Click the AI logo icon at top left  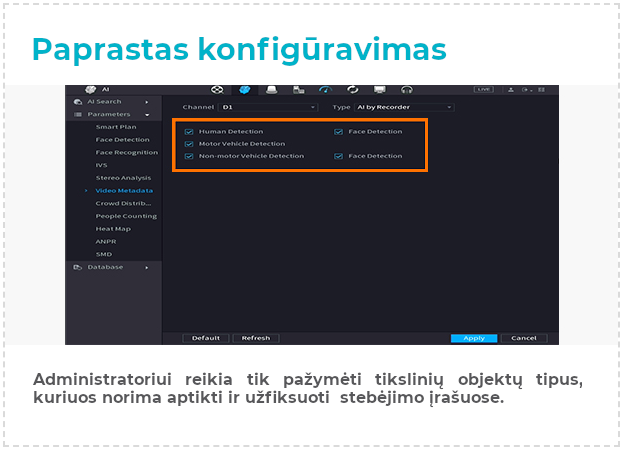[x=91, y=90]
